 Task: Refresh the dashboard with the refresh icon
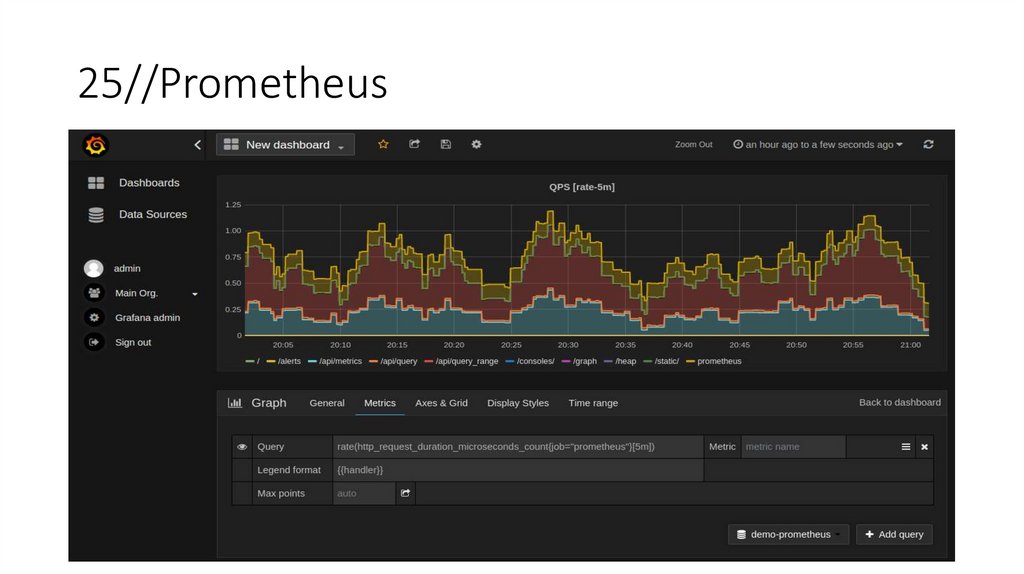(928, 144)
